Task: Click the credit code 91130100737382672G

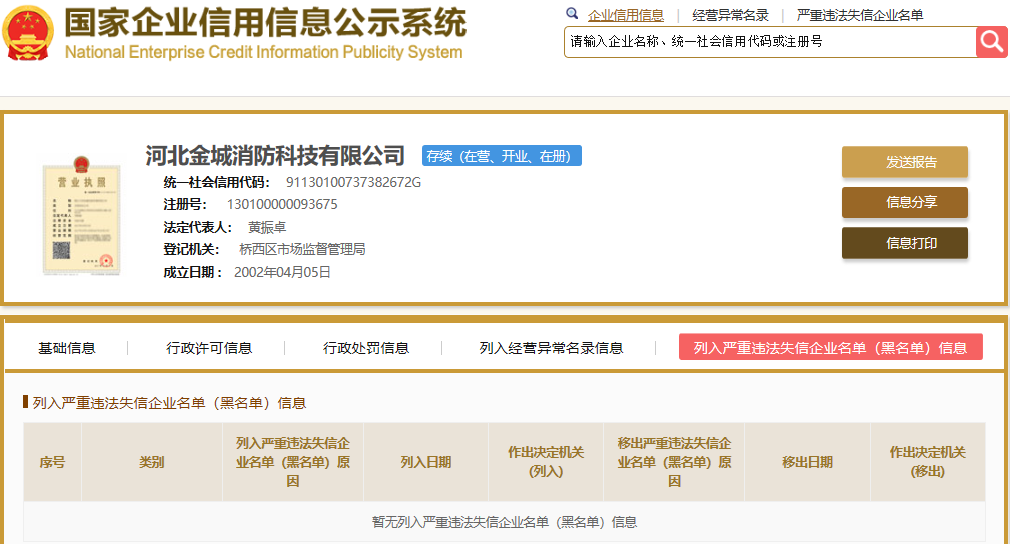Action: coord(353,182)
